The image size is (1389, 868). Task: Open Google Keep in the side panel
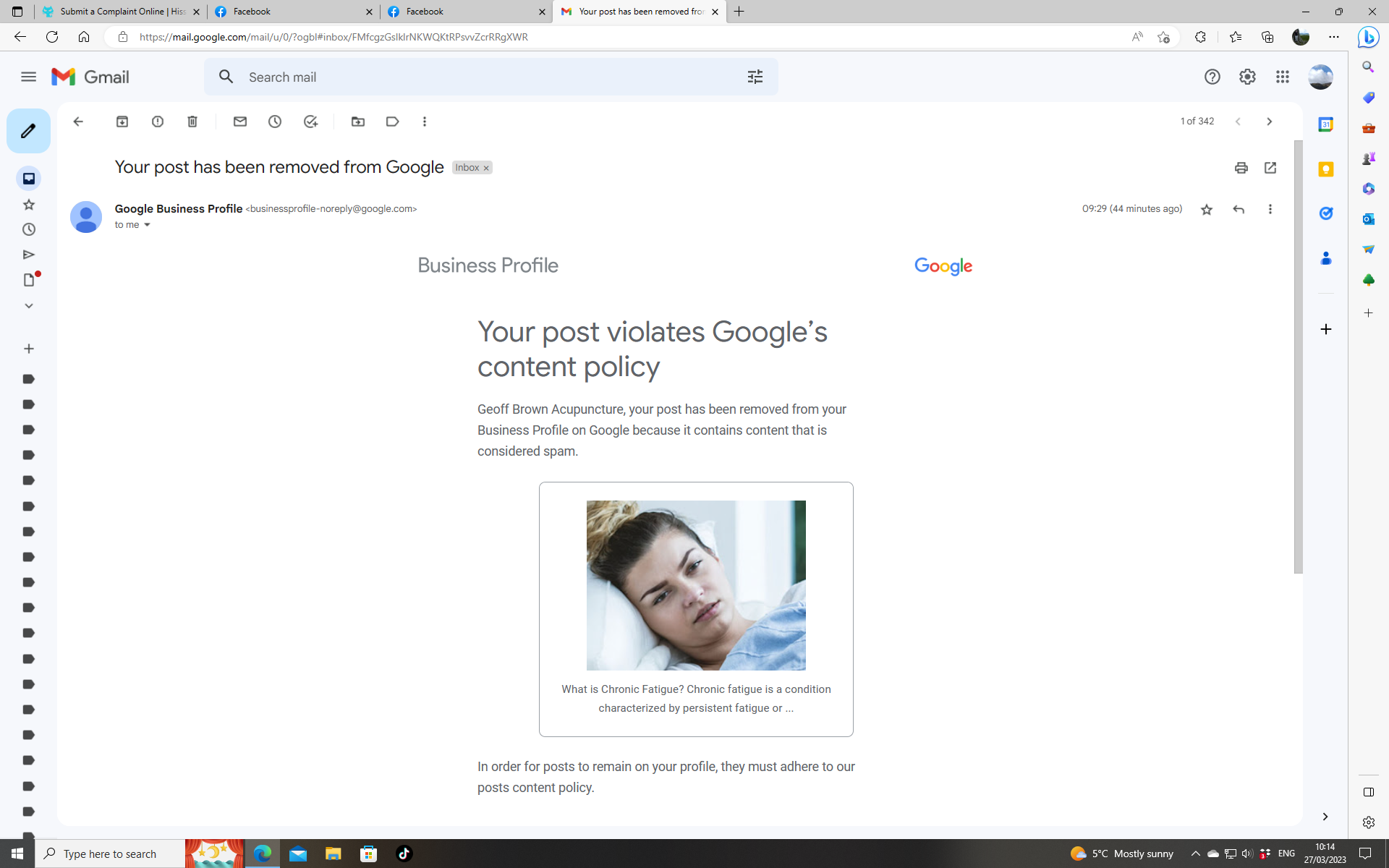1326,169
